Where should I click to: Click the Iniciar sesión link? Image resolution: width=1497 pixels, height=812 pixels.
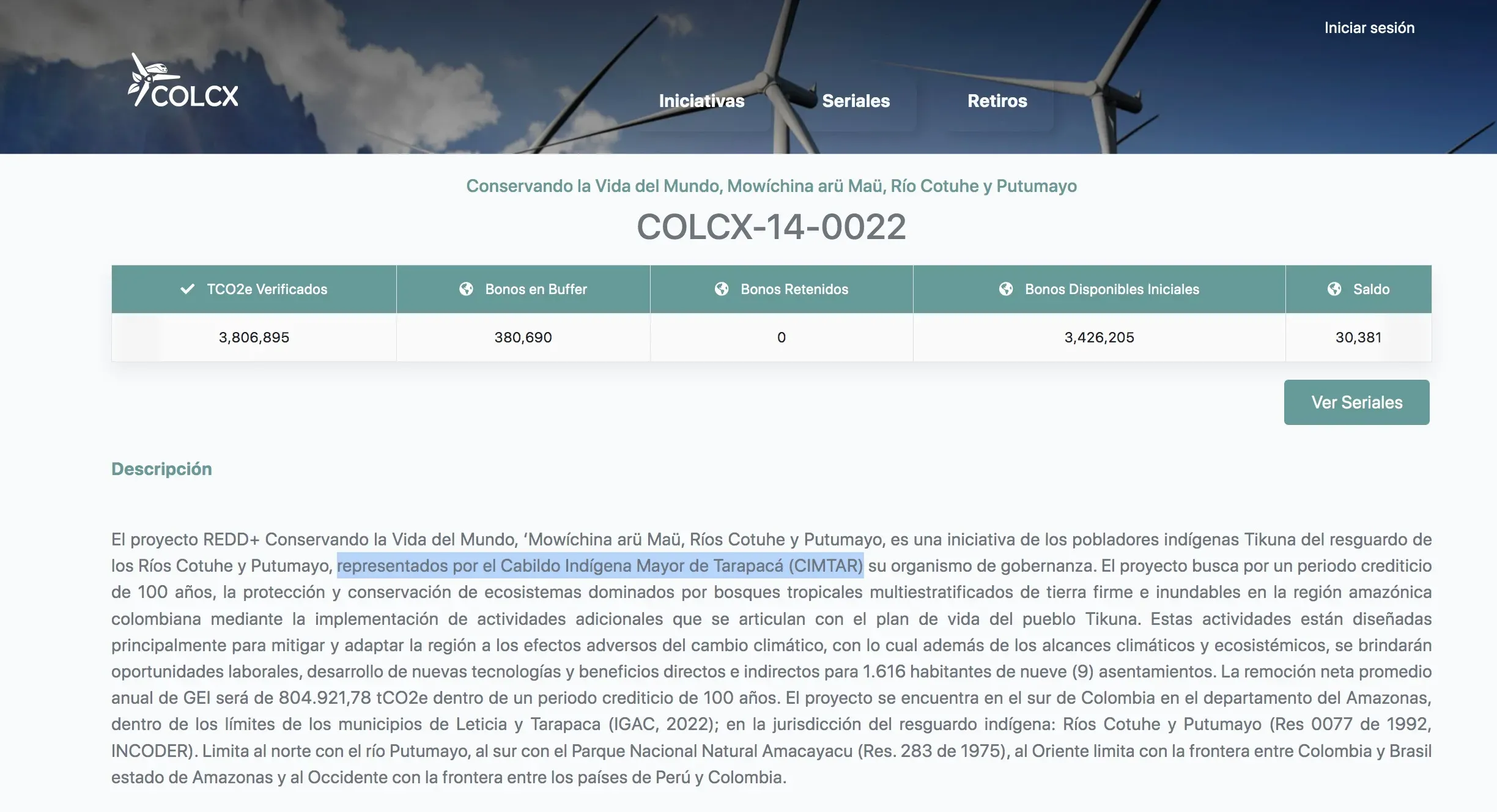click(x=1369, y=28)
